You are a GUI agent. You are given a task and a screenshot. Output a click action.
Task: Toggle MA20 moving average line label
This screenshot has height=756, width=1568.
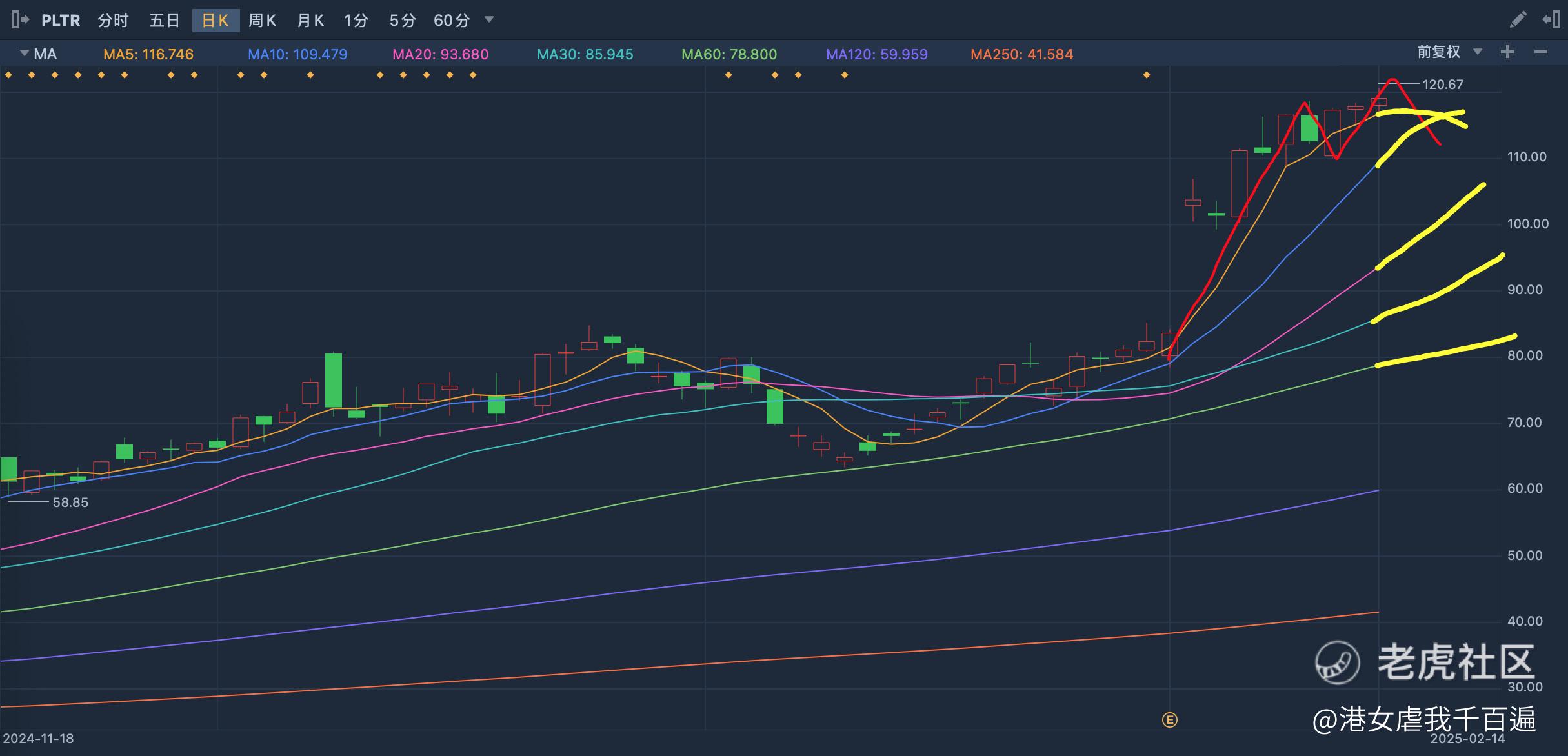click(441, 55)
